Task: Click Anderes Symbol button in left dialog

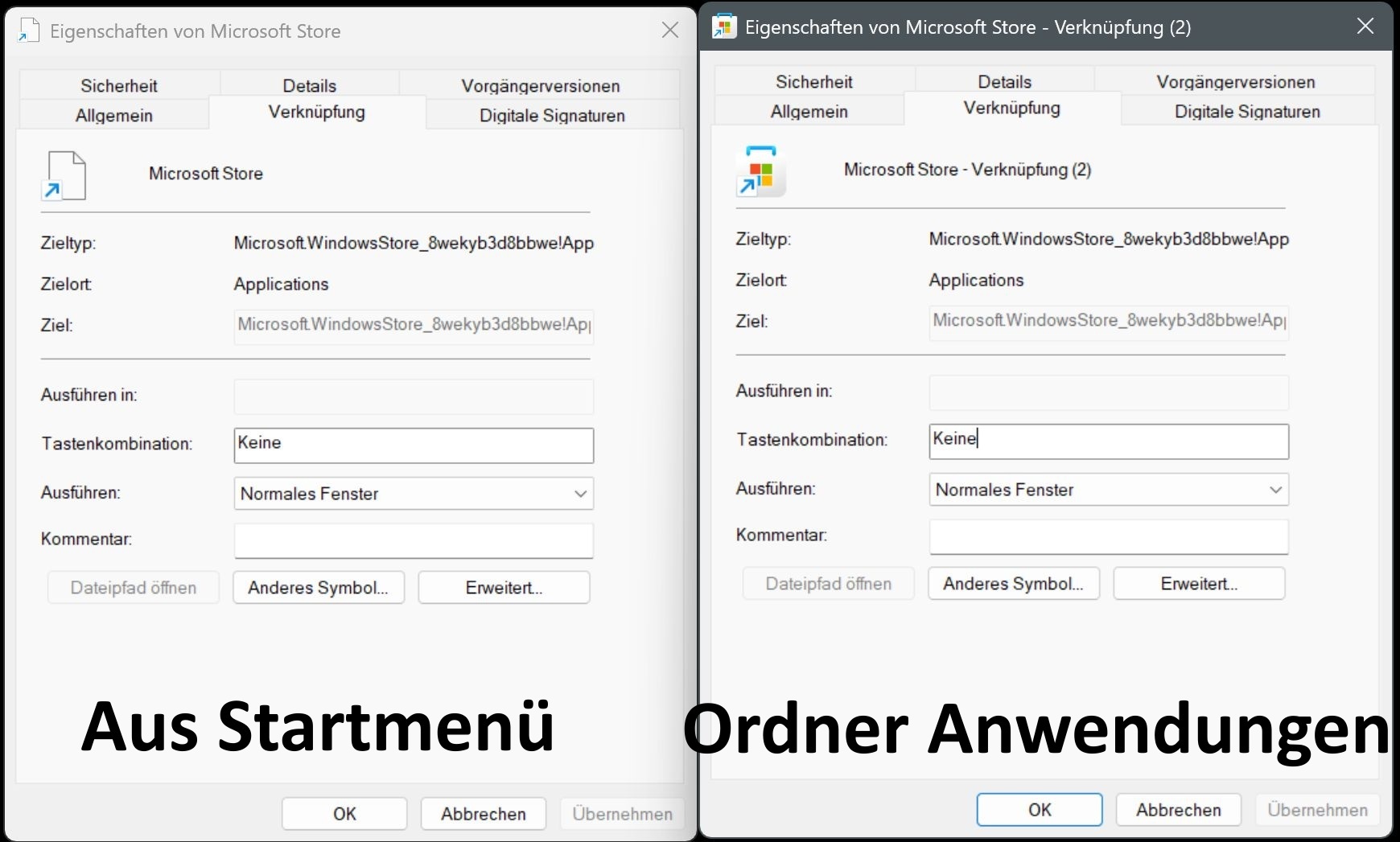Action: pyautogui.click(x=318, y=587)
